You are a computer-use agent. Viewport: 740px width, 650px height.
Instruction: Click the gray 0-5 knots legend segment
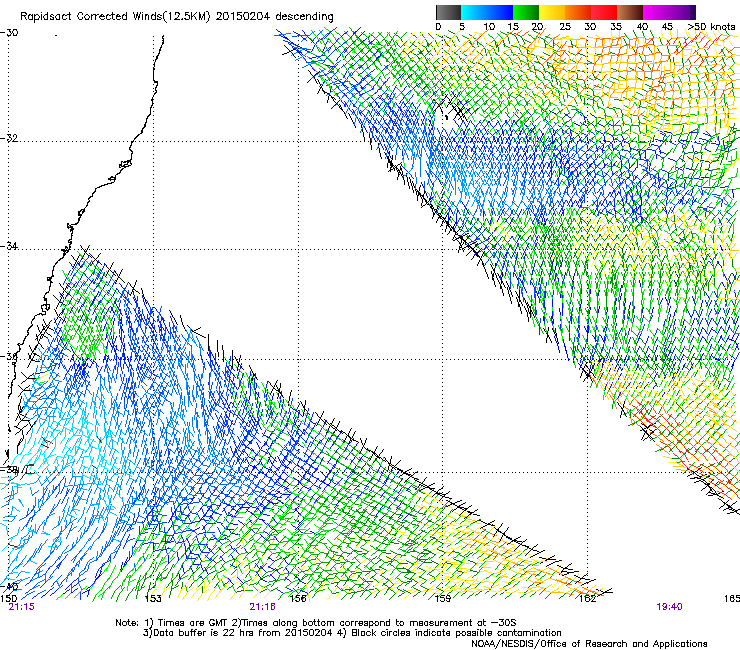click(x=448, y=12)
